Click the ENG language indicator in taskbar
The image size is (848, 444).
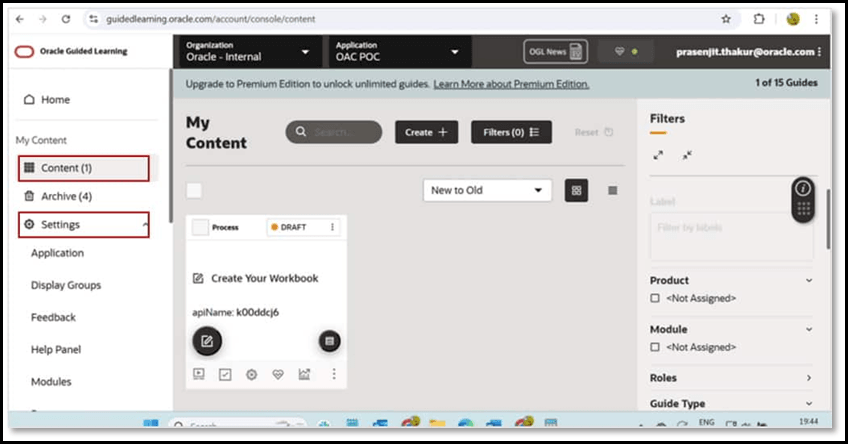[706, 422]
